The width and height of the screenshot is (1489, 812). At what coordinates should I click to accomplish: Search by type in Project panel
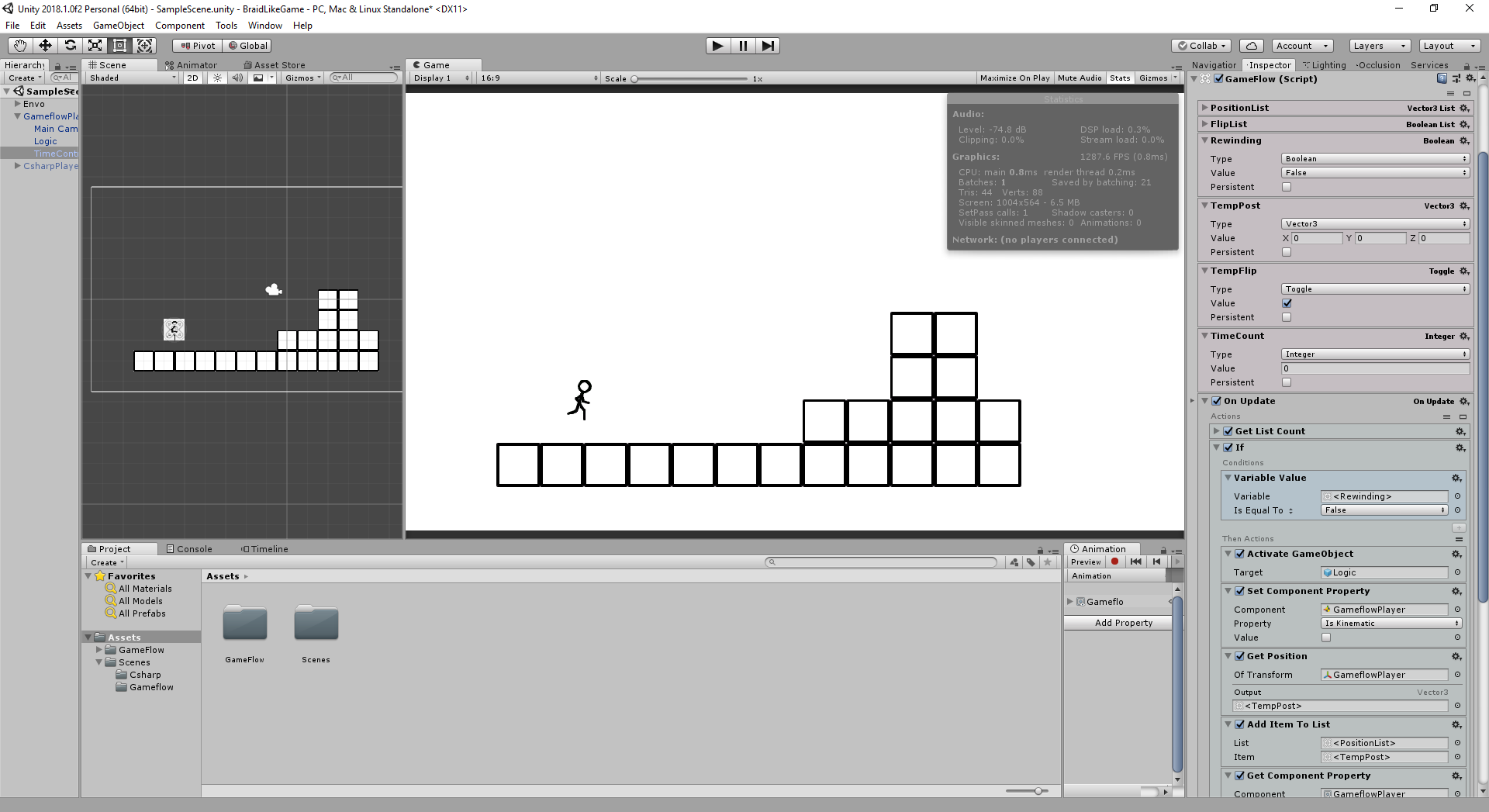click(1014, 562)
